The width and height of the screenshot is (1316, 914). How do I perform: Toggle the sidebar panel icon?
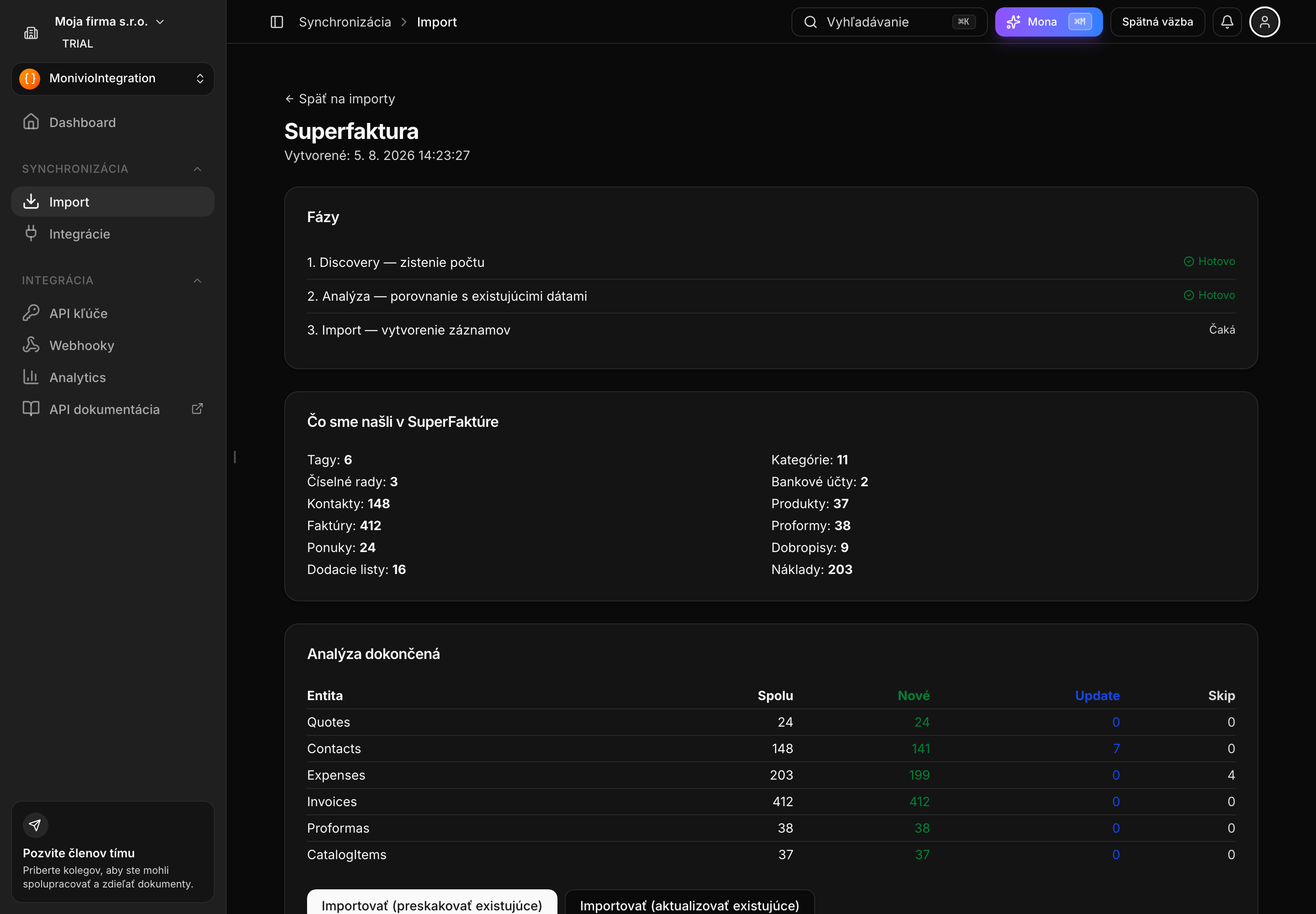(x=276, y=22)
